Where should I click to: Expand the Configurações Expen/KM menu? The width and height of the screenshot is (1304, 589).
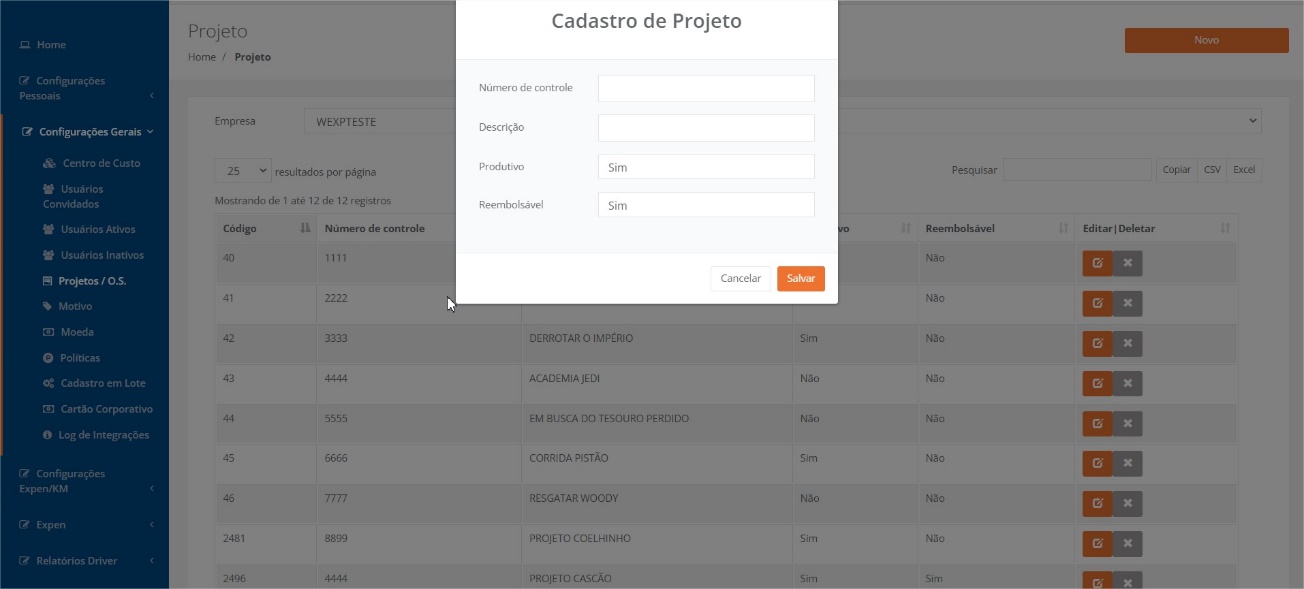86,481
